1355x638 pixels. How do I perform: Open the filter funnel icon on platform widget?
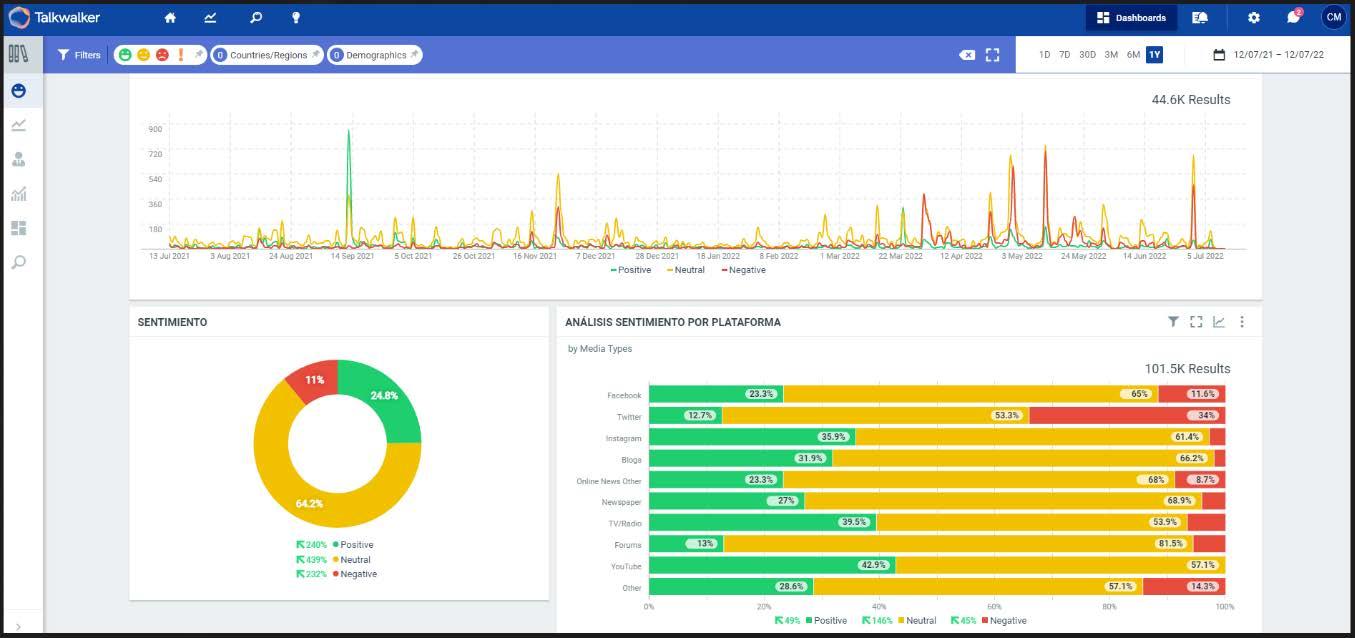pyautogui.click(x=1173, y=322)
